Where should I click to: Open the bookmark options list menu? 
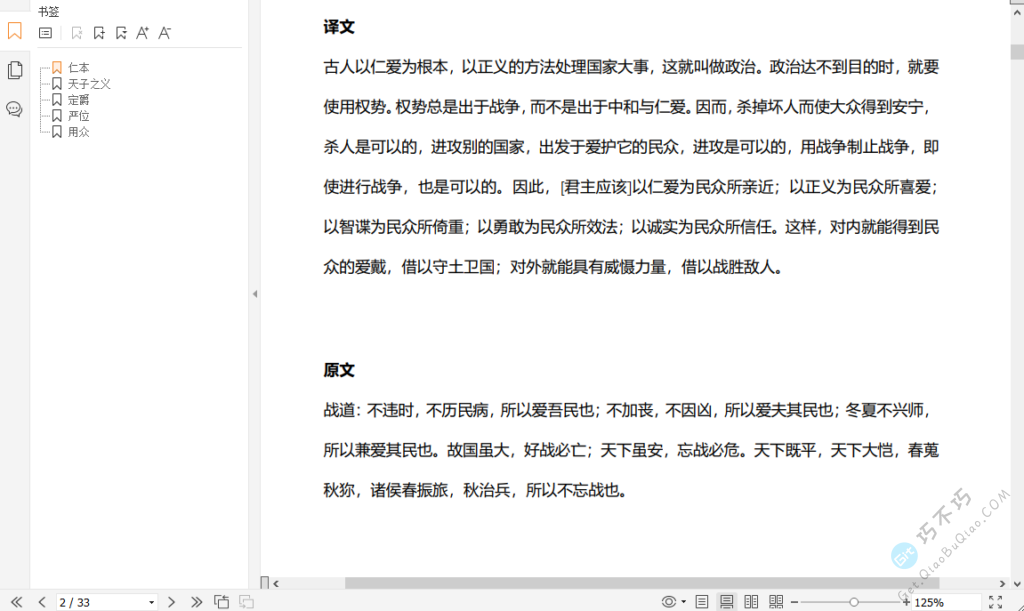(x=45, y=33)
